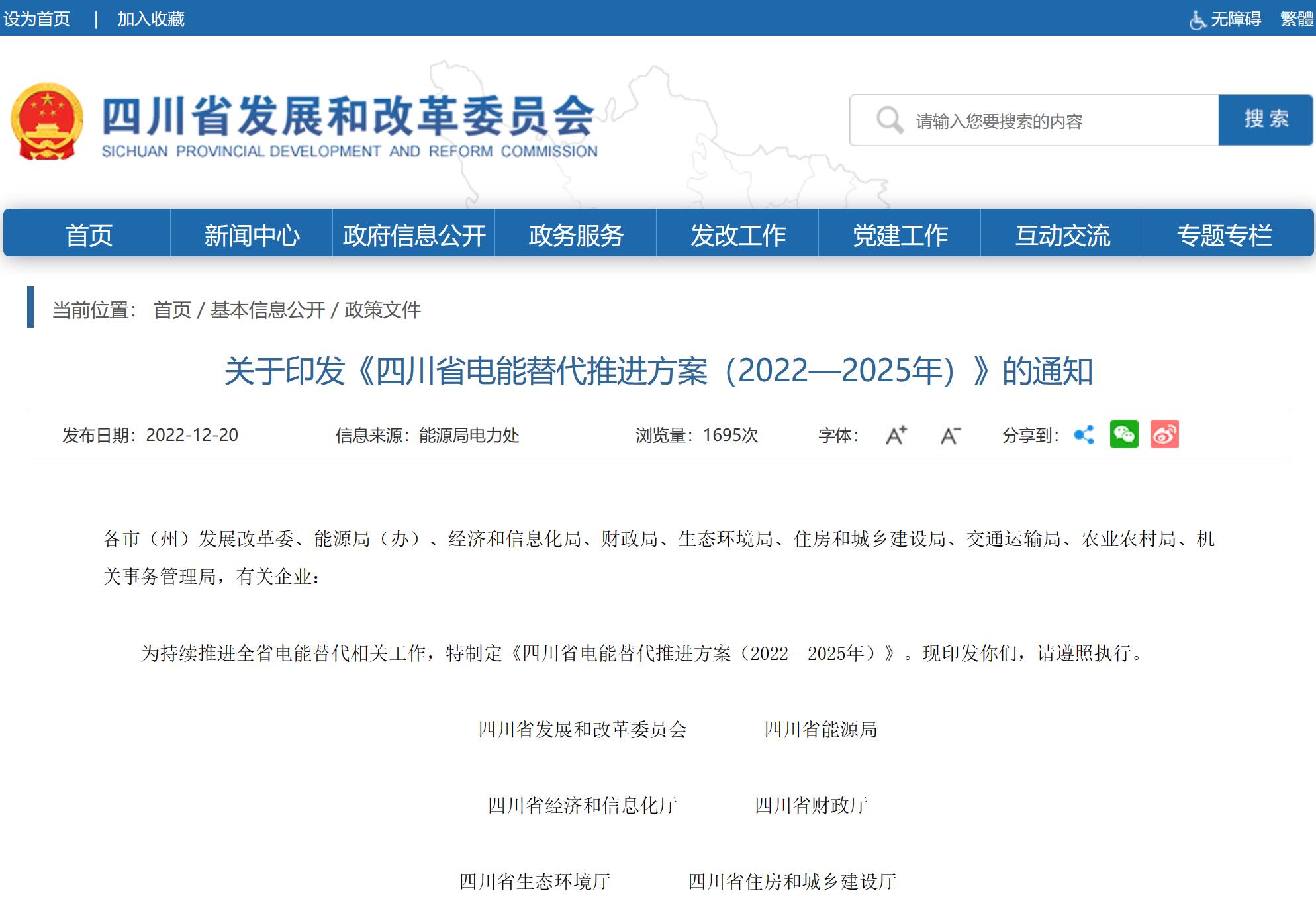Click signatory 四川省生态环境厅

click(535, 882)
